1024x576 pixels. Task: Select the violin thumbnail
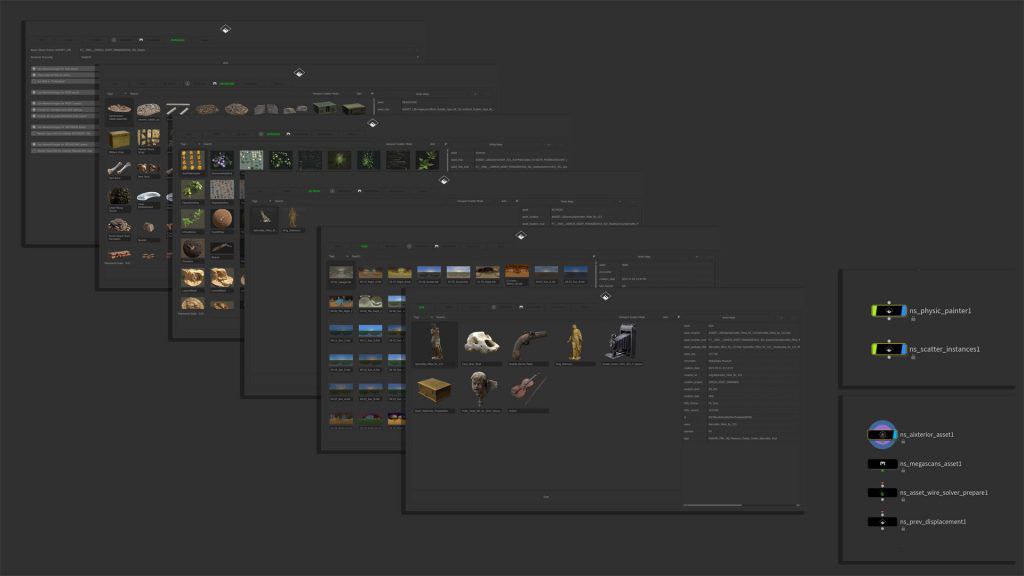[x=528, y=390]
